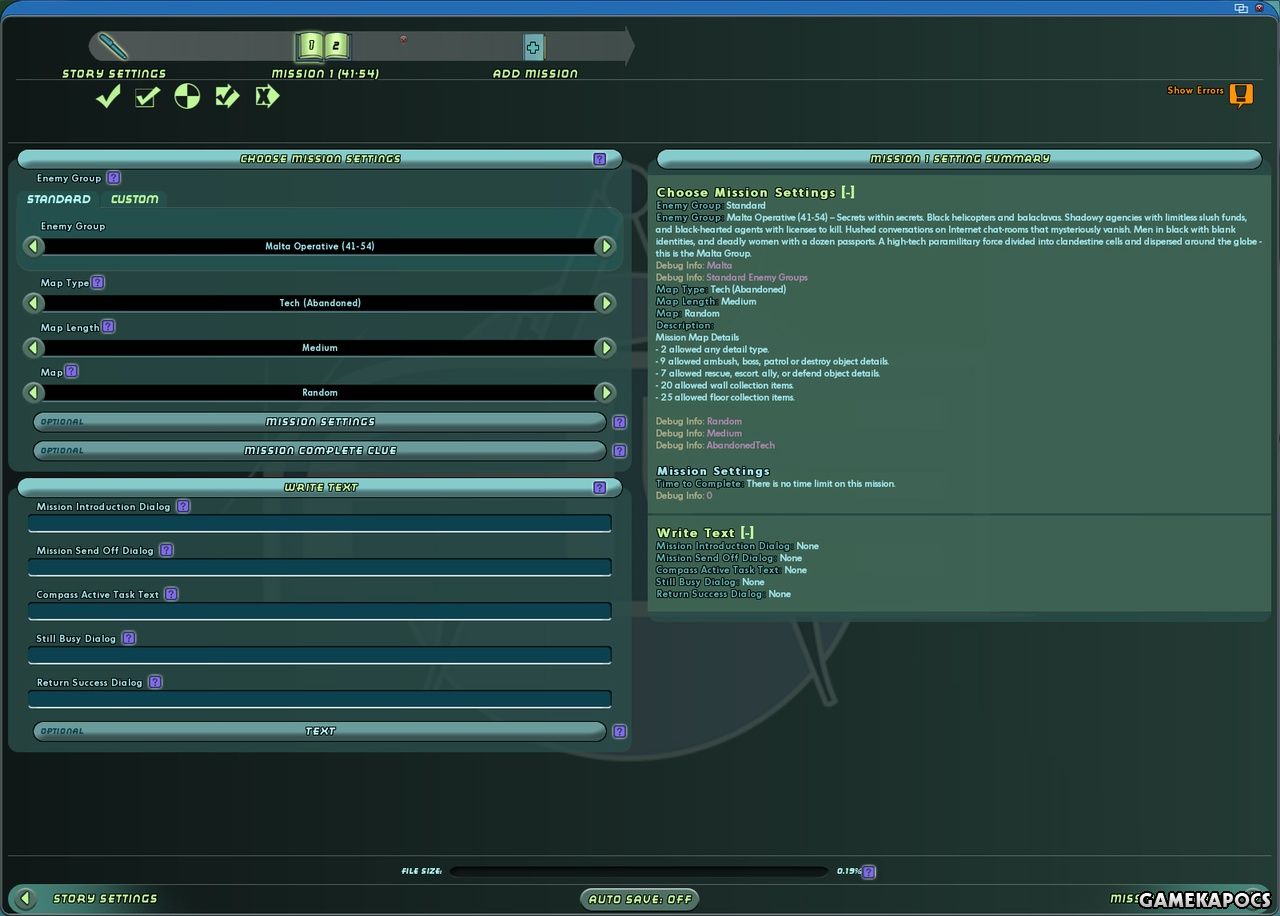
Task: Toggle the Auto Save: Off button
Action: (640, 899)
